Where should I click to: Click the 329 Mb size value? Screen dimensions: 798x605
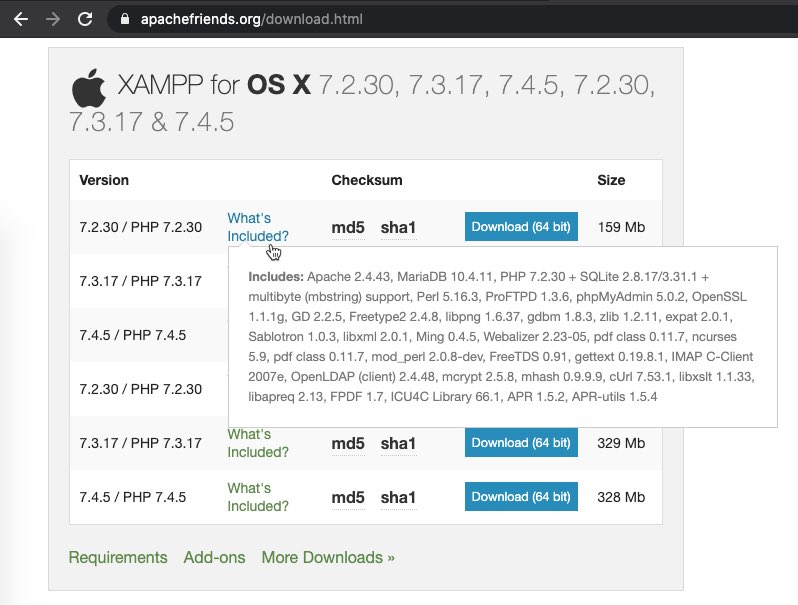point(621,443)
